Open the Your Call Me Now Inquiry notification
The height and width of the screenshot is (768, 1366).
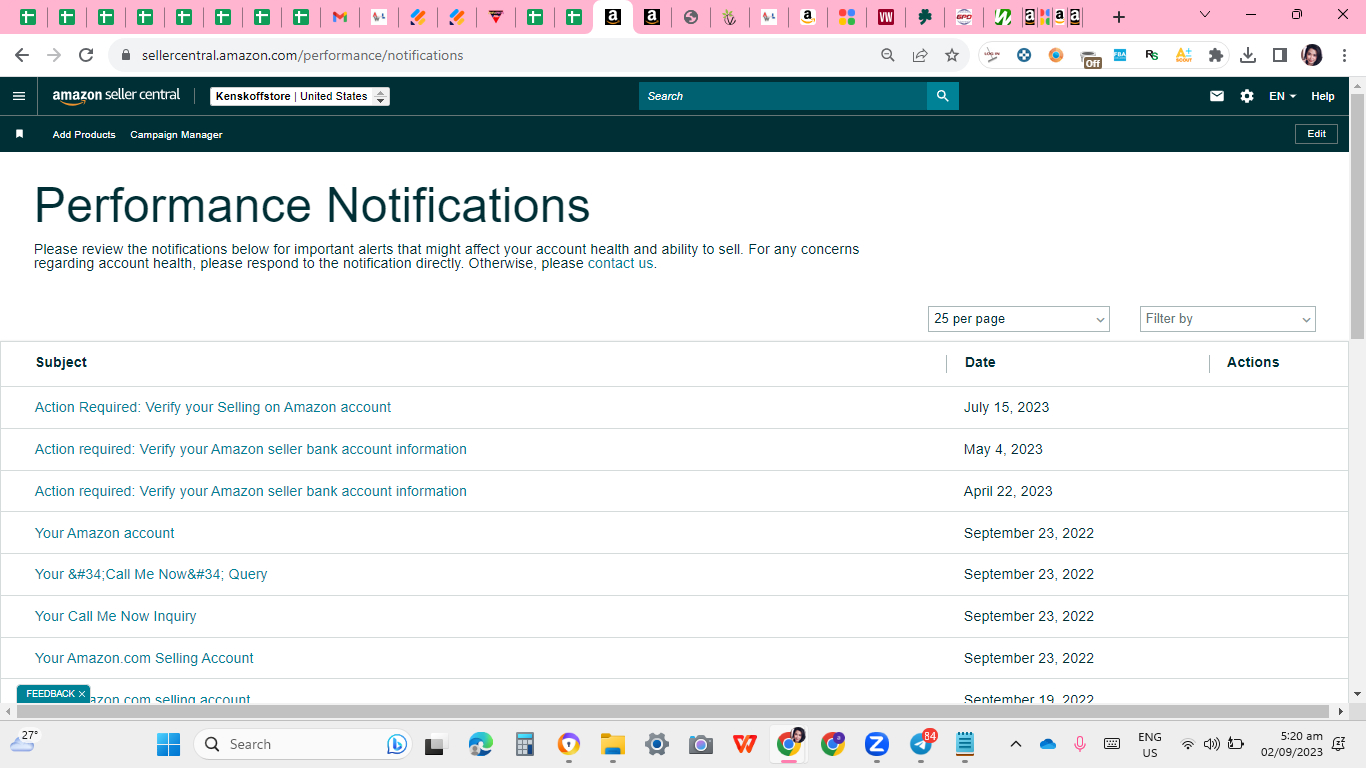point(116,616)
